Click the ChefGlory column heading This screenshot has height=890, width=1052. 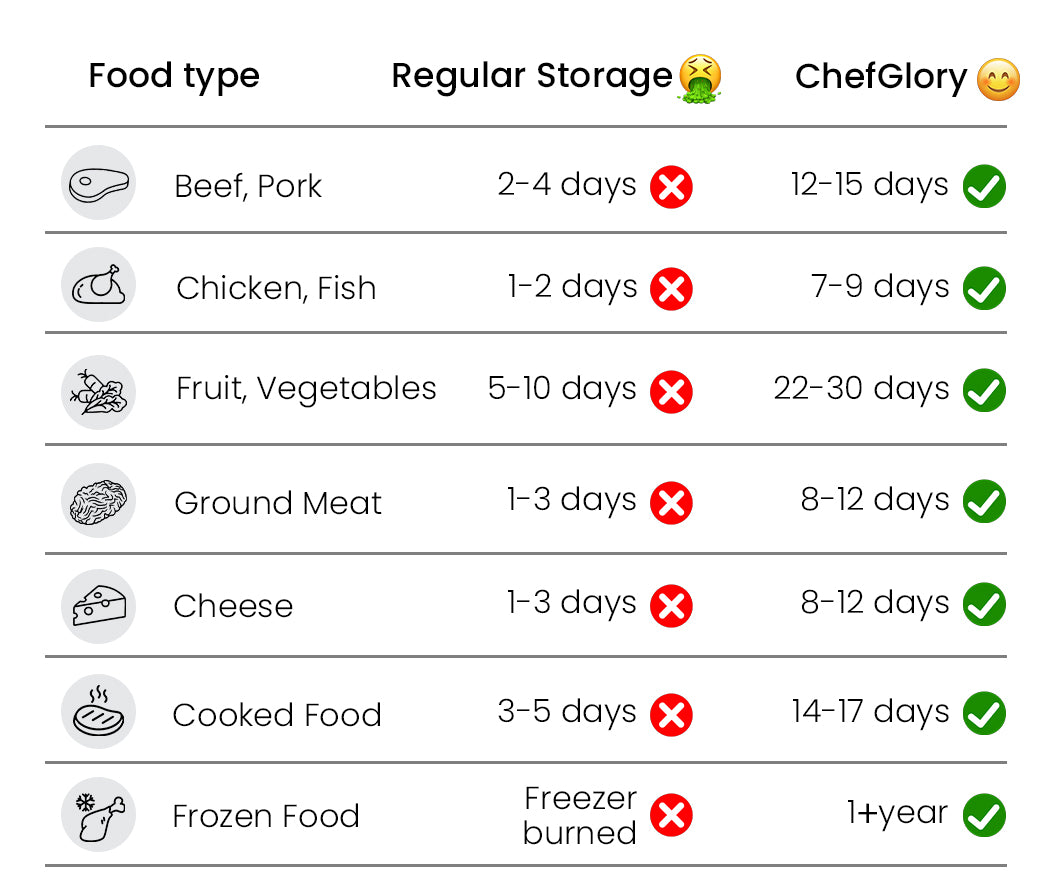881,77
